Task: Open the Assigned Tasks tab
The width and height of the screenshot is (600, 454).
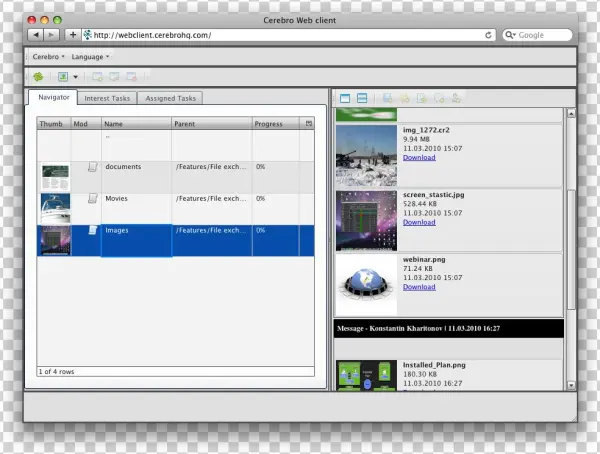Action: (x=172, y=98)
